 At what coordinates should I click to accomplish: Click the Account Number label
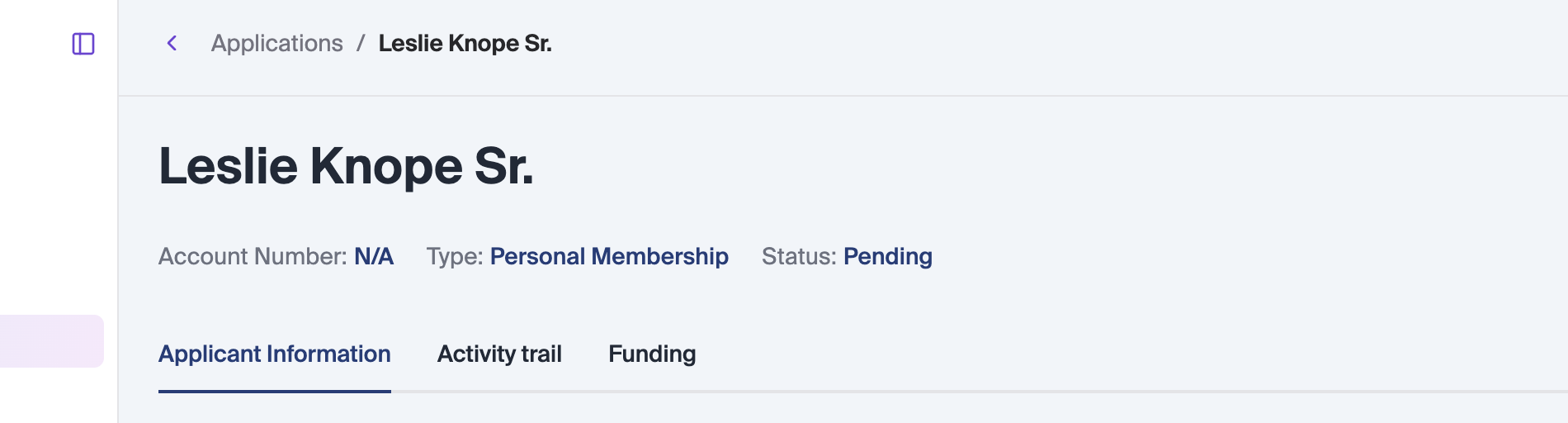click(x=252, y=256)
